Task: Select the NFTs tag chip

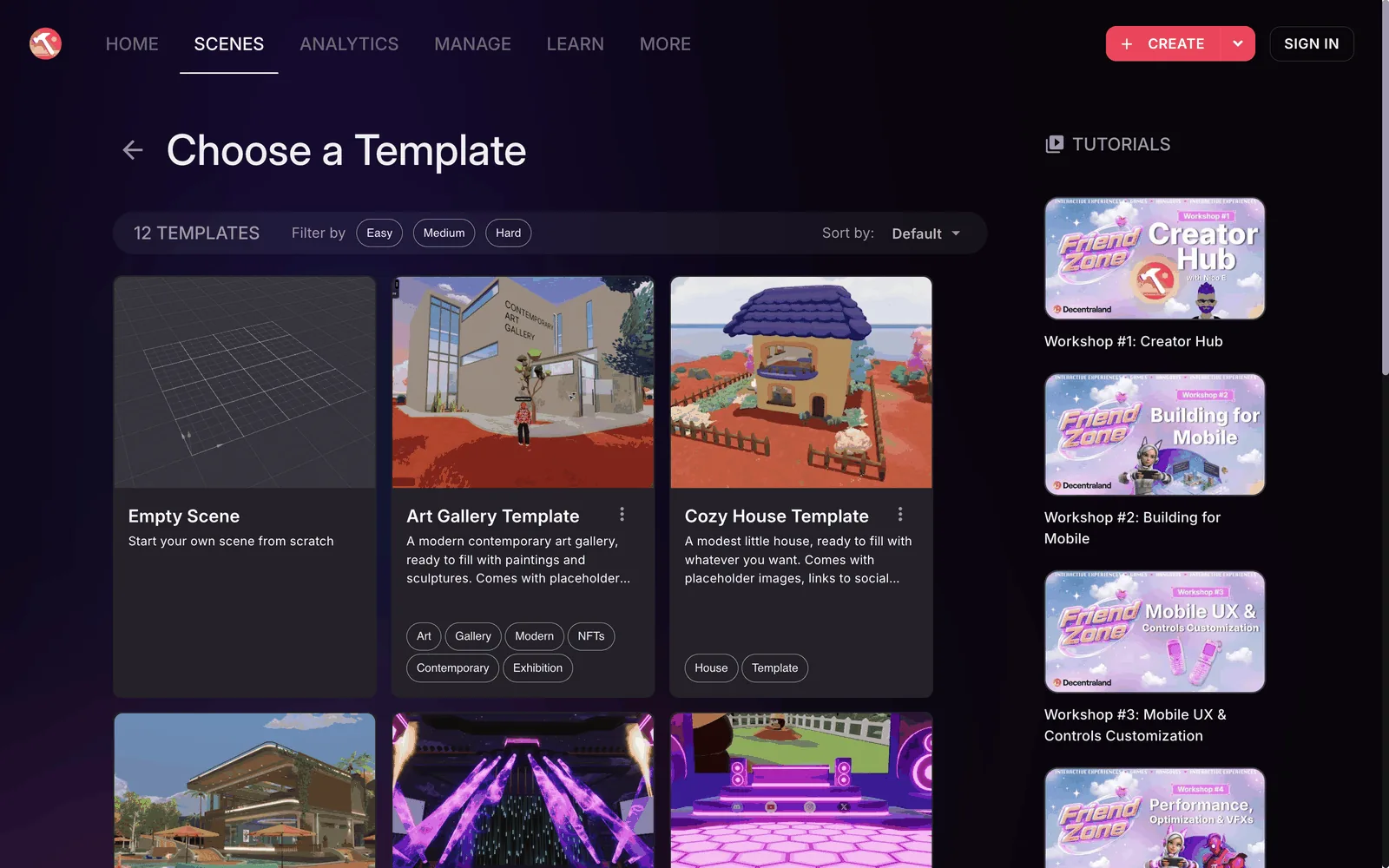Action: [x=591, y=636]
